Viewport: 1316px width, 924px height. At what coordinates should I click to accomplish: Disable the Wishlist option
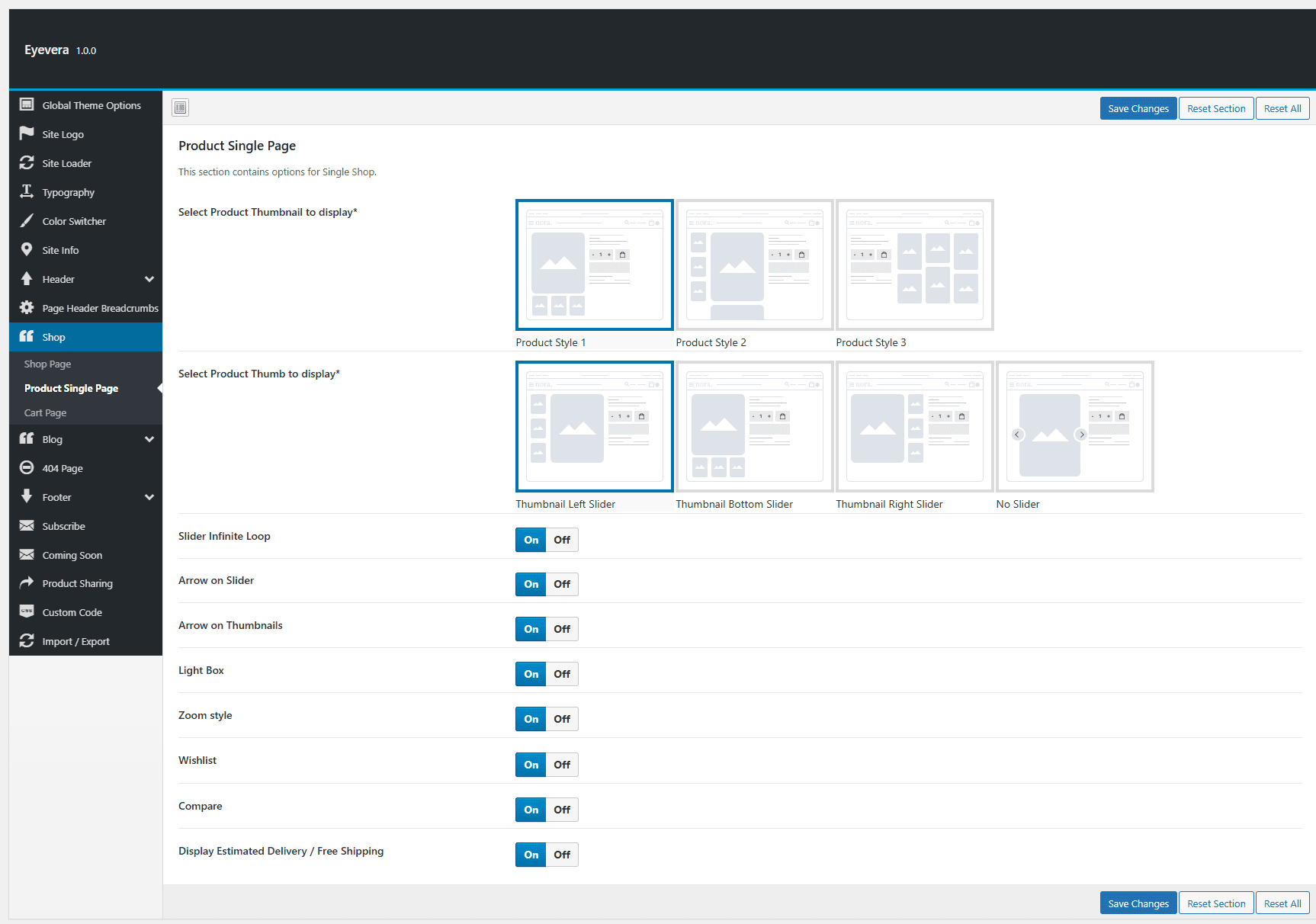562,765
